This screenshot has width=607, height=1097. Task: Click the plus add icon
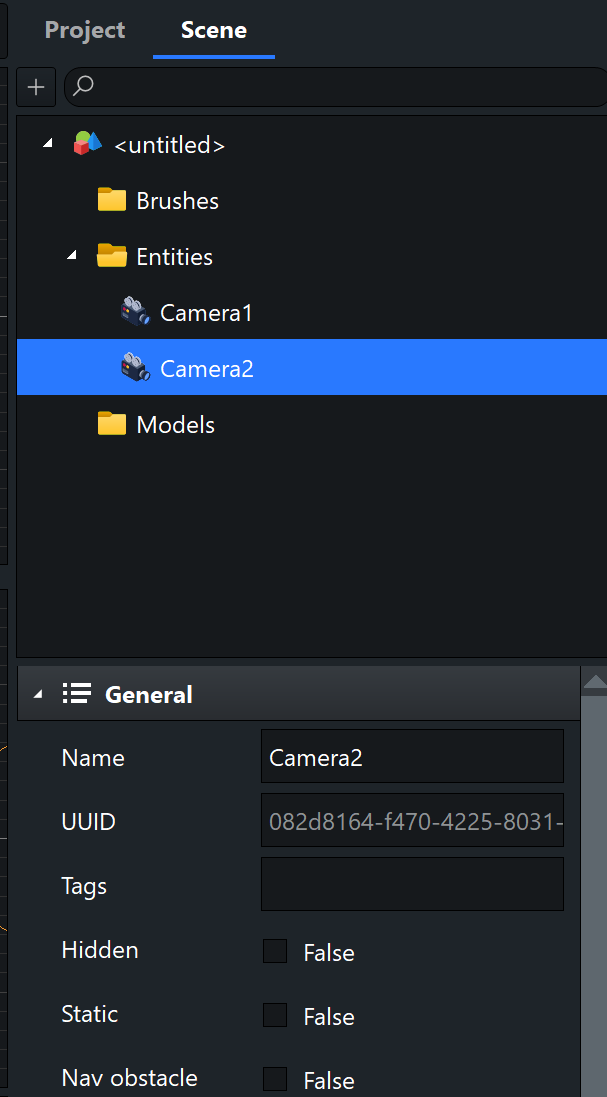coord(36,88)
